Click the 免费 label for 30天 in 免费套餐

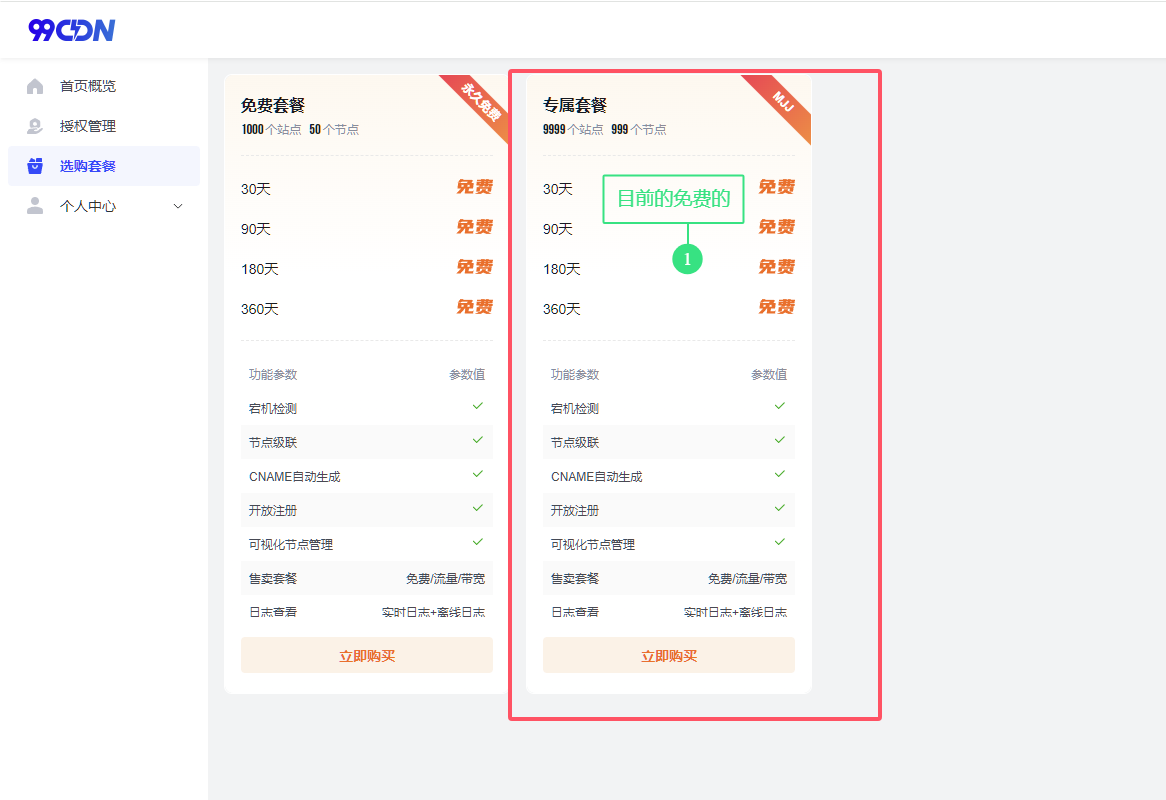474,187
